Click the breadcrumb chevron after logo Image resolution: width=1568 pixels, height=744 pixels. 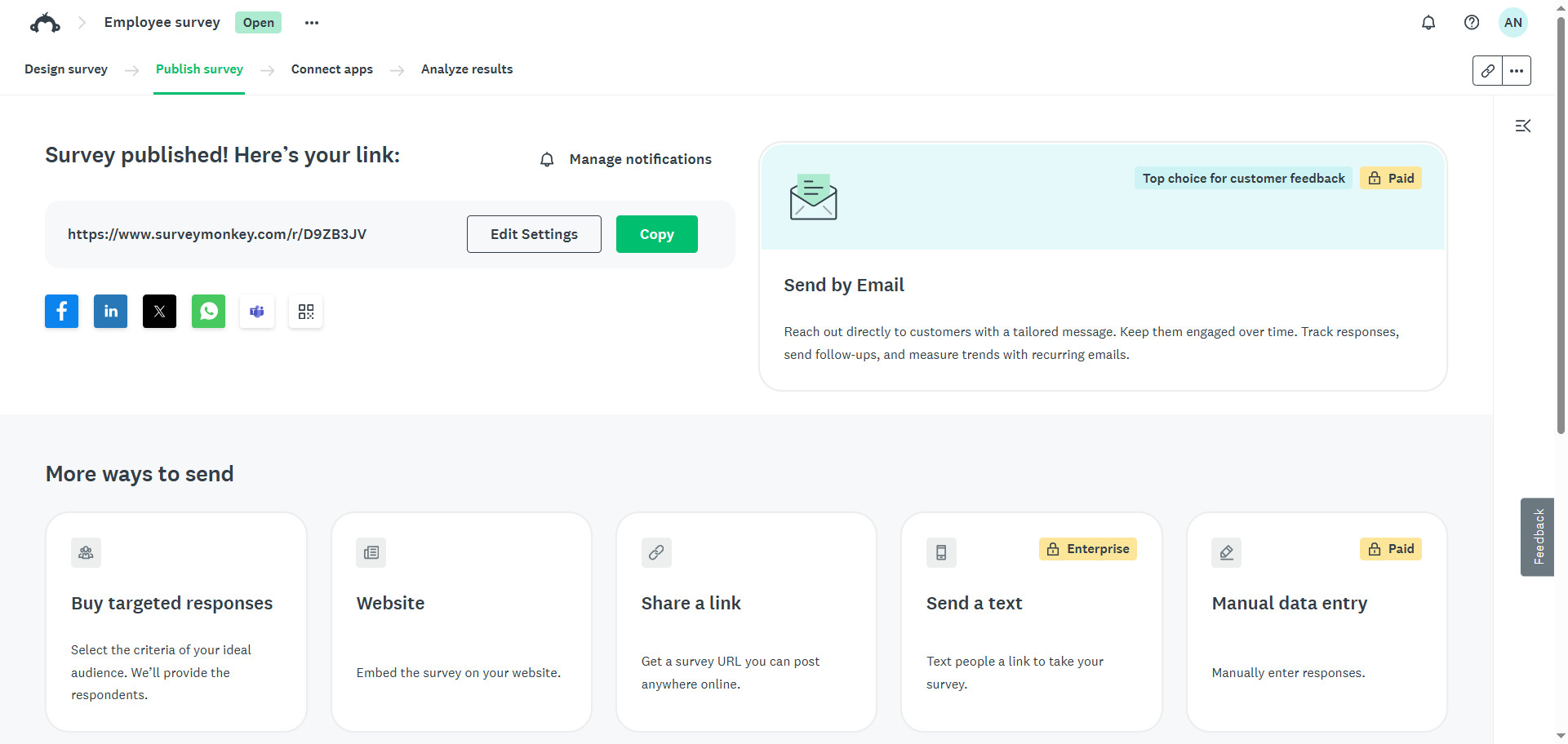82,23
